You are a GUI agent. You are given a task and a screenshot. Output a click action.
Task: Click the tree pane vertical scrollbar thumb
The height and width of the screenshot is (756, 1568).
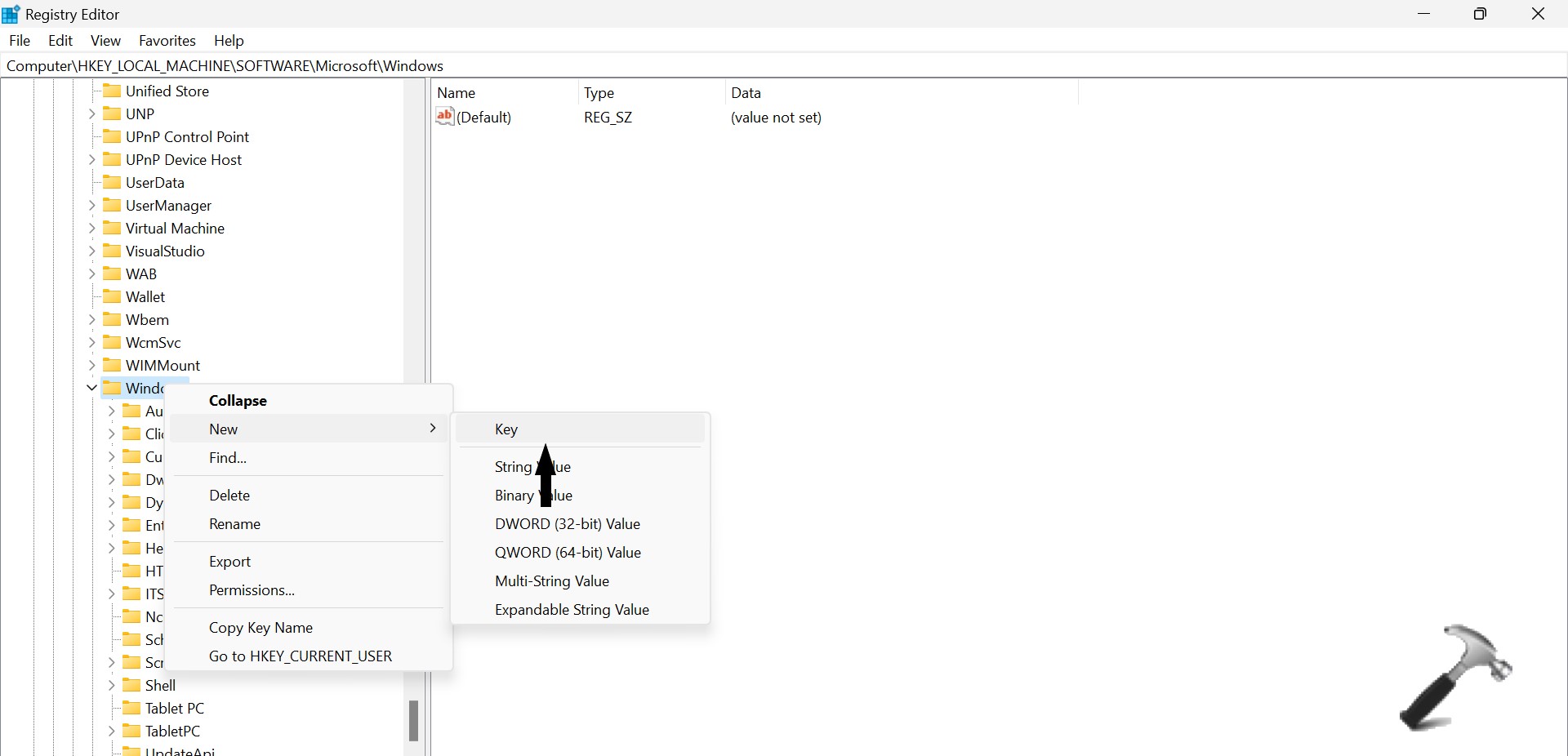(414, 720)
